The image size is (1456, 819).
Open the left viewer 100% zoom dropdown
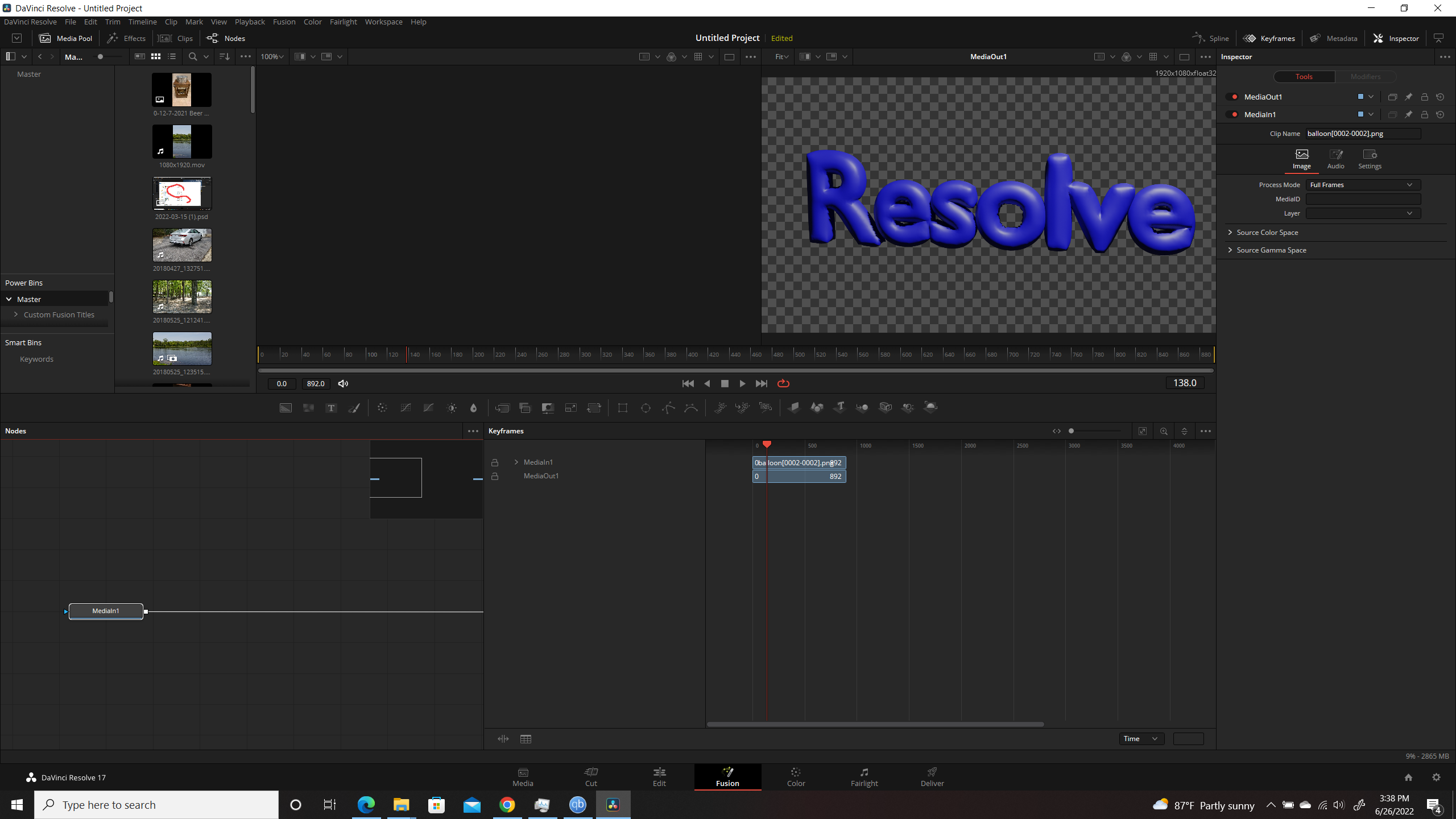[272, 56]
